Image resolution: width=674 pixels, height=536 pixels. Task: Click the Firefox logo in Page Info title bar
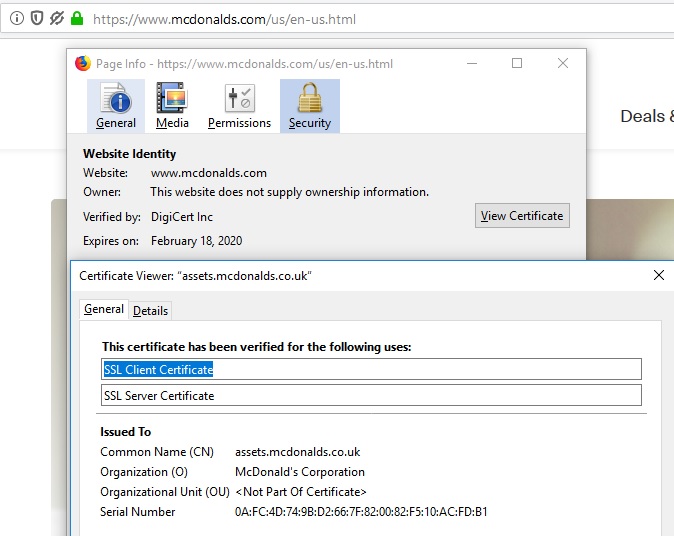(83, 64)
